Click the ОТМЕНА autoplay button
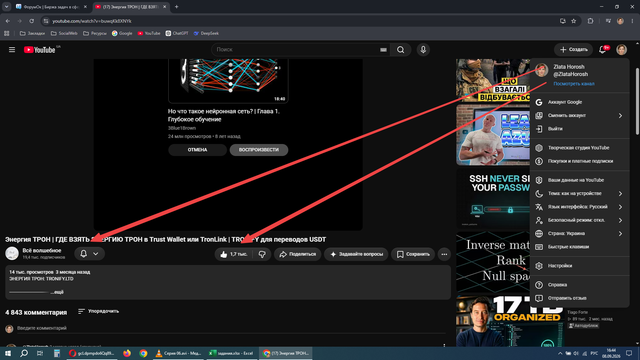Viewport: 640px width, 360px height. pos(197,150)
